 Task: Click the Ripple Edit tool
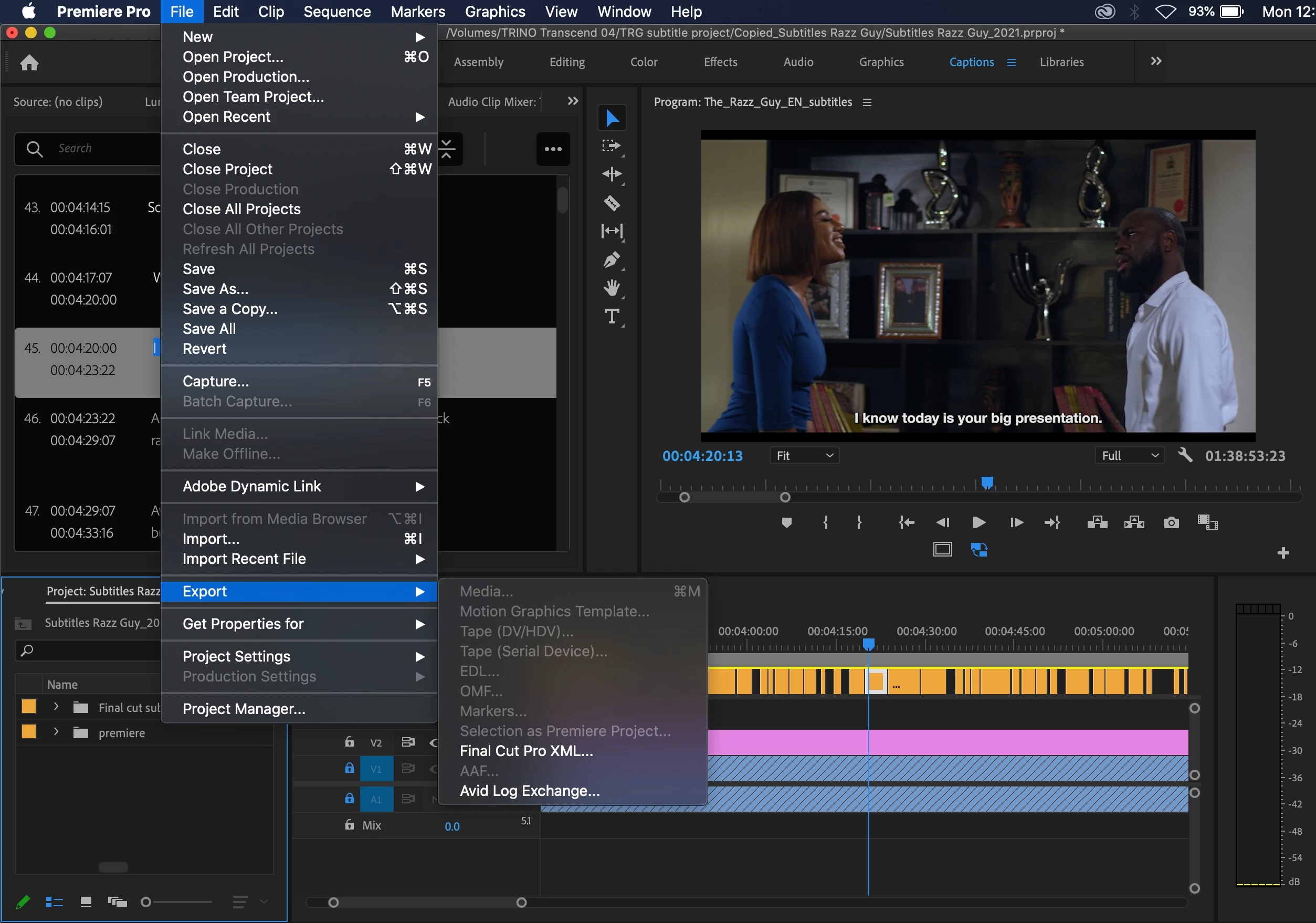pos(612,174)
